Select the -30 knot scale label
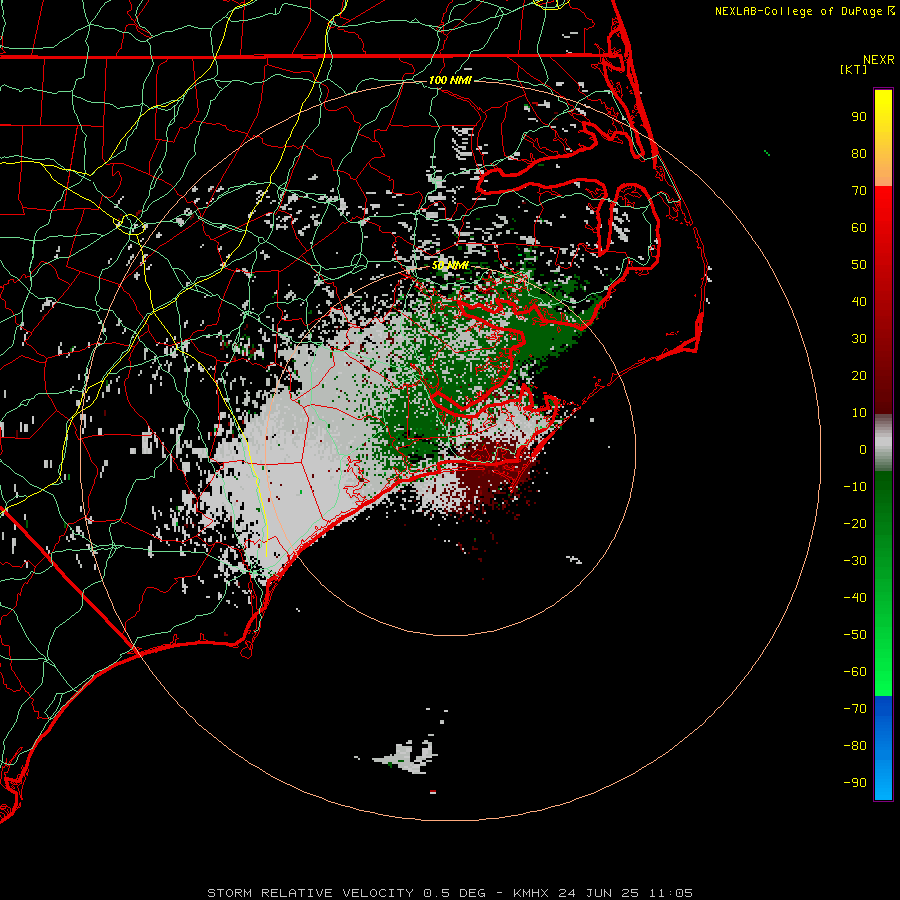Image resolution: width=900 pixels, height=900 pixels. coord(855,561)
